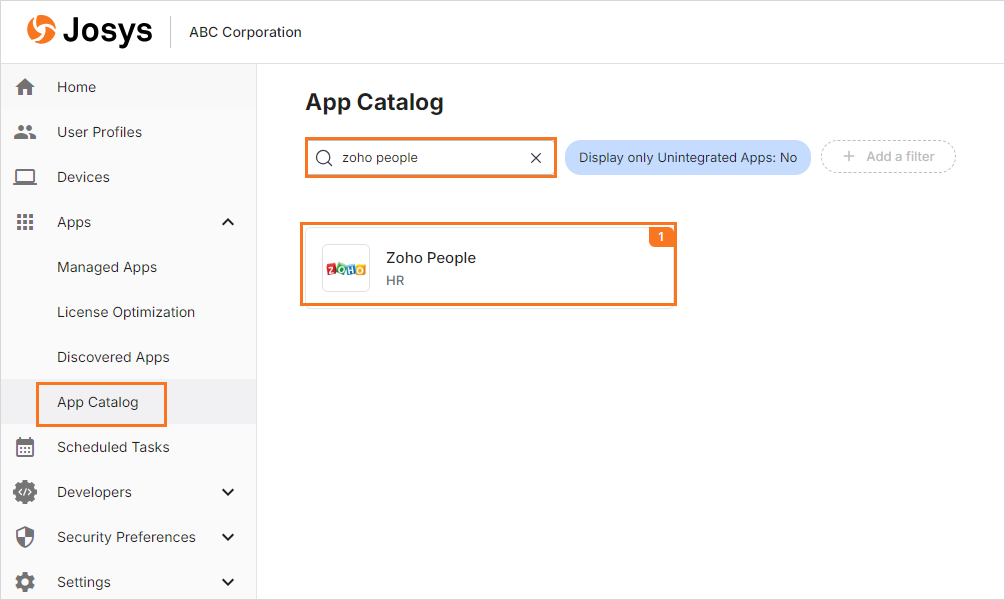Open Discovered Apps submenu item
The height and width of the screenshot is (600, 1005).
[x=113, y=357]
